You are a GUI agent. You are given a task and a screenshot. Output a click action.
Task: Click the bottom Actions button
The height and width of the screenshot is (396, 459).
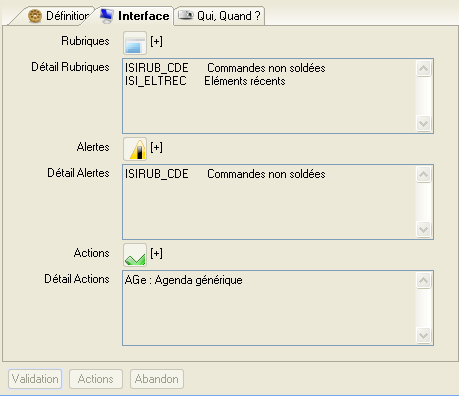96,379
